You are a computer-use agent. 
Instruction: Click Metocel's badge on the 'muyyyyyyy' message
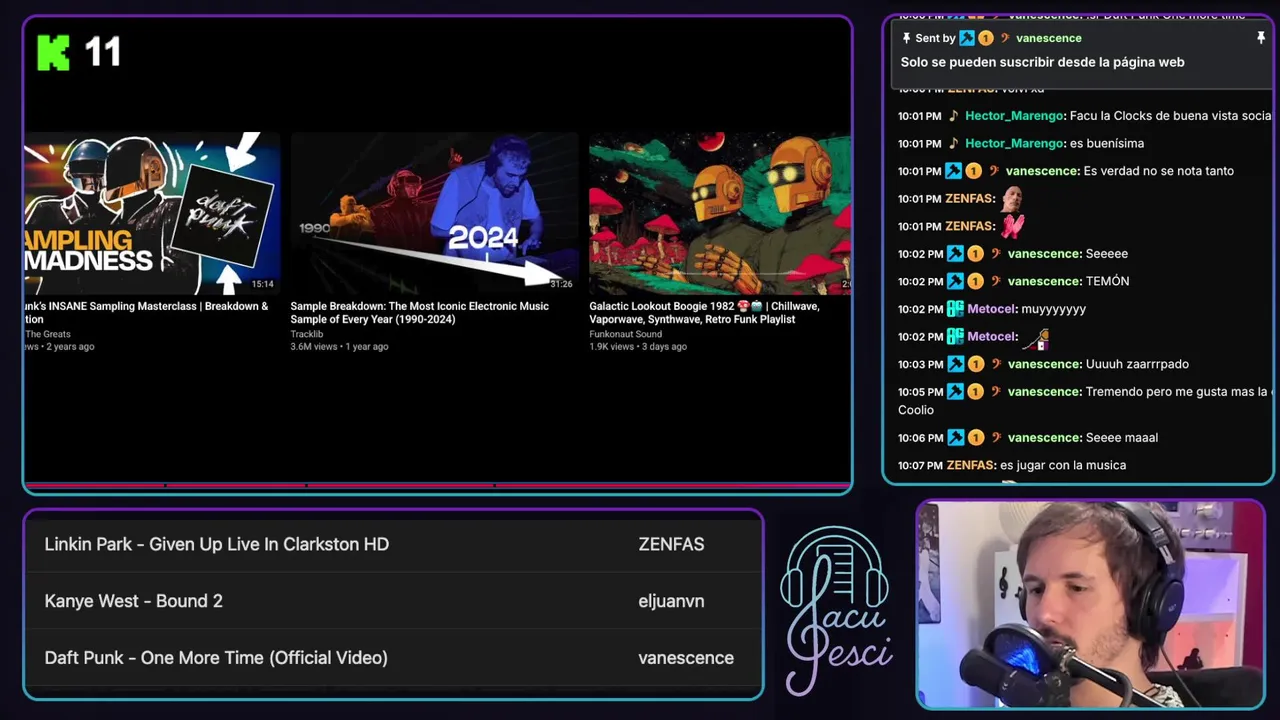(955, 309)
